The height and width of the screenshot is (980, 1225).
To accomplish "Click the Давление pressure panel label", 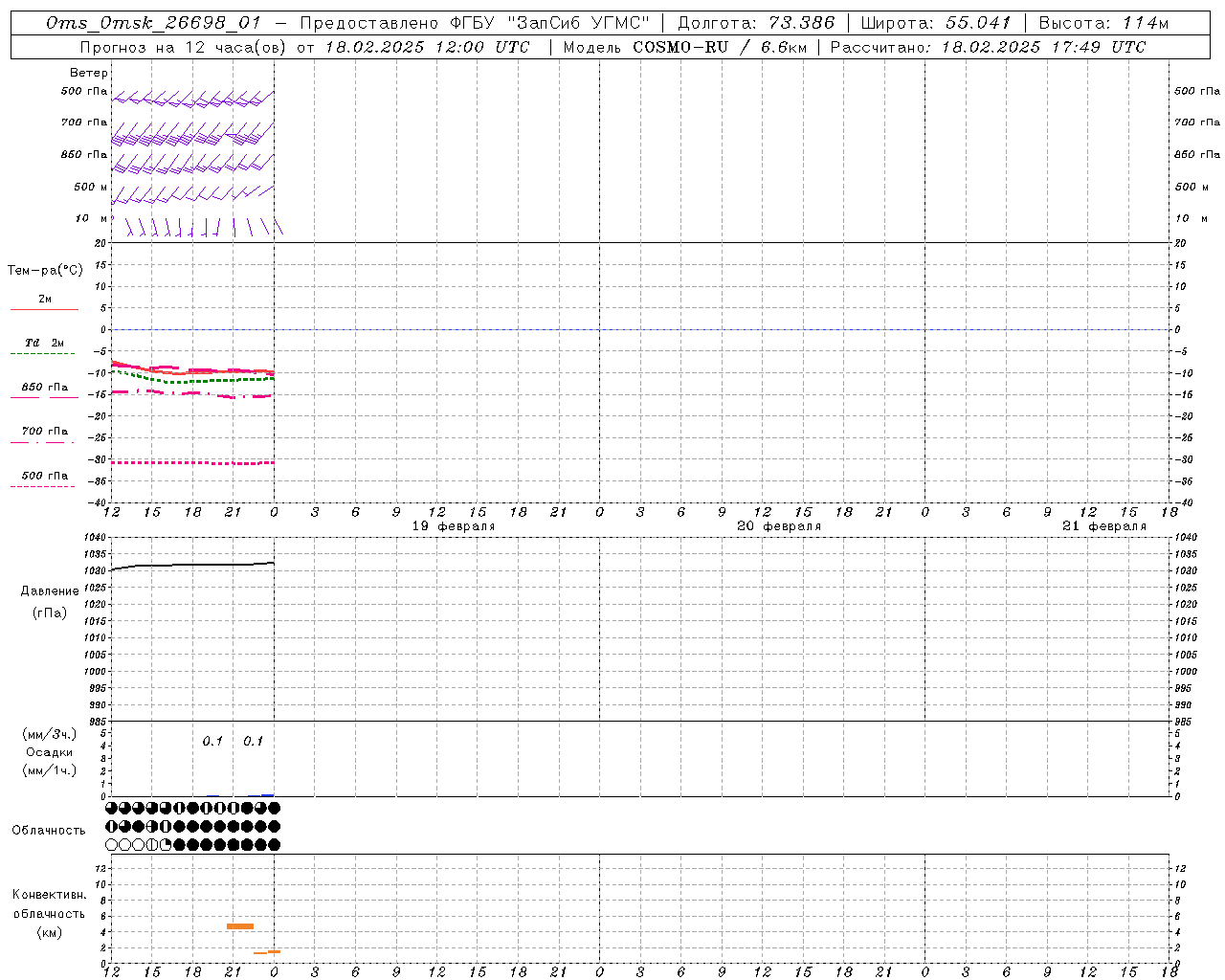I will pyautogui.click(x=50, y=591).
